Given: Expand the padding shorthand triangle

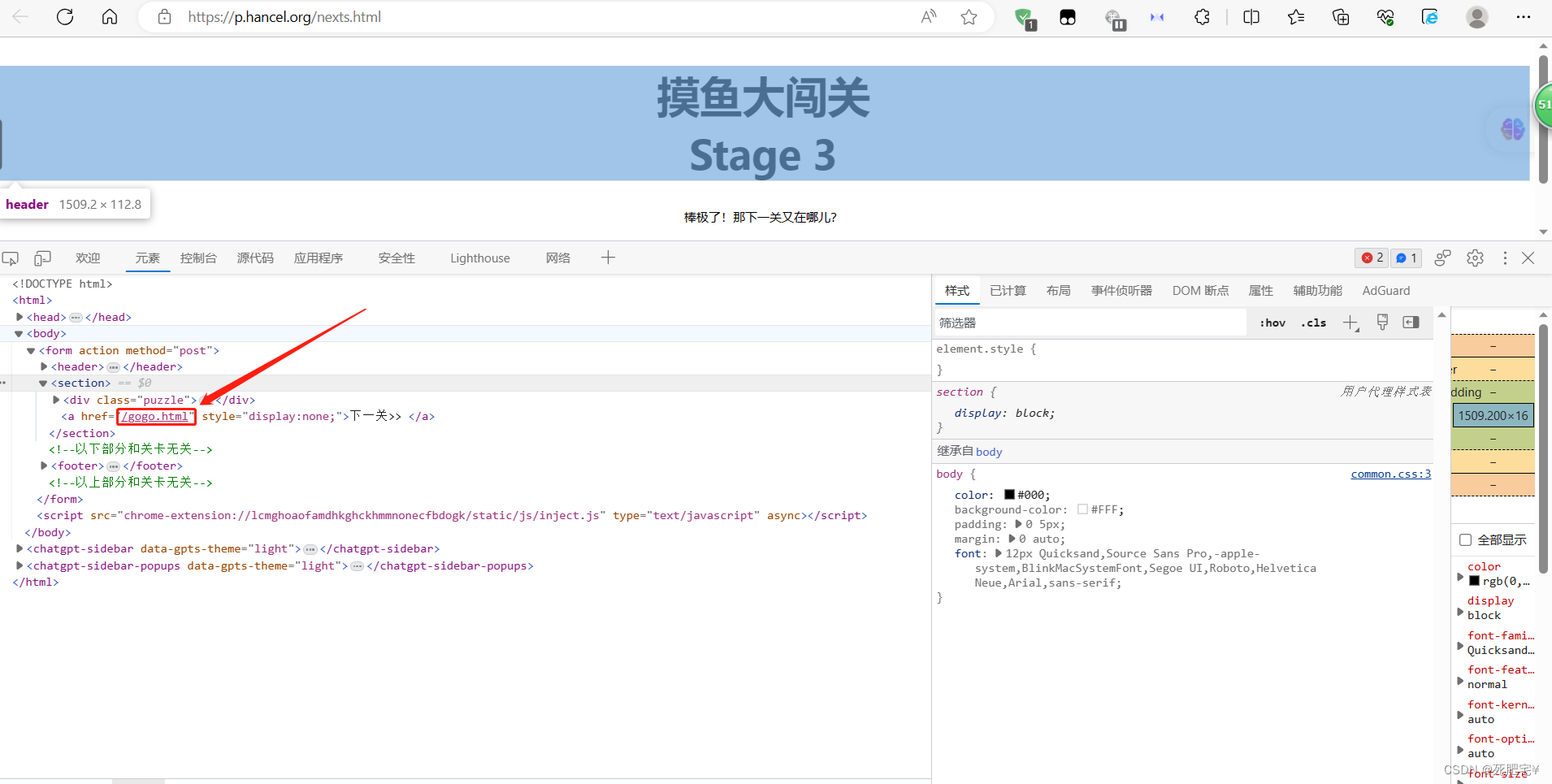Looking at the screenshot, I should tap(1019, 524).
